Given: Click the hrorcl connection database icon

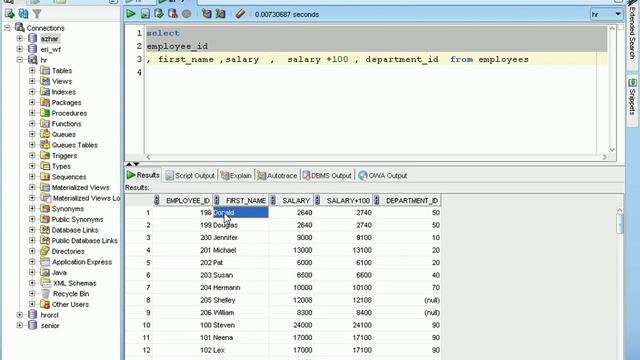Looking at the screenshot, I should point(33,315).
